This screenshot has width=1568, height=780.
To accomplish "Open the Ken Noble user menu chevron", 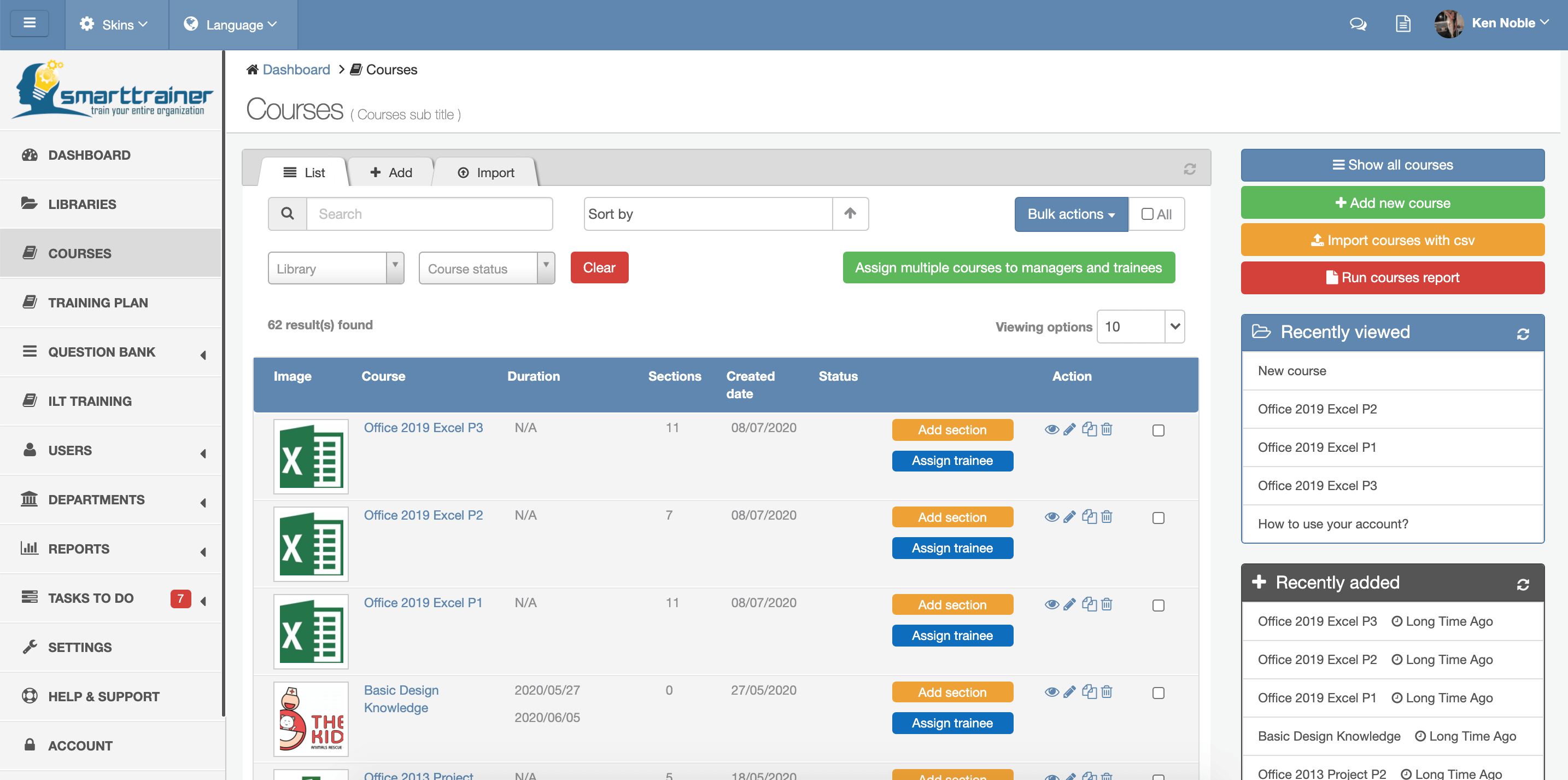I will (1544, 22).
